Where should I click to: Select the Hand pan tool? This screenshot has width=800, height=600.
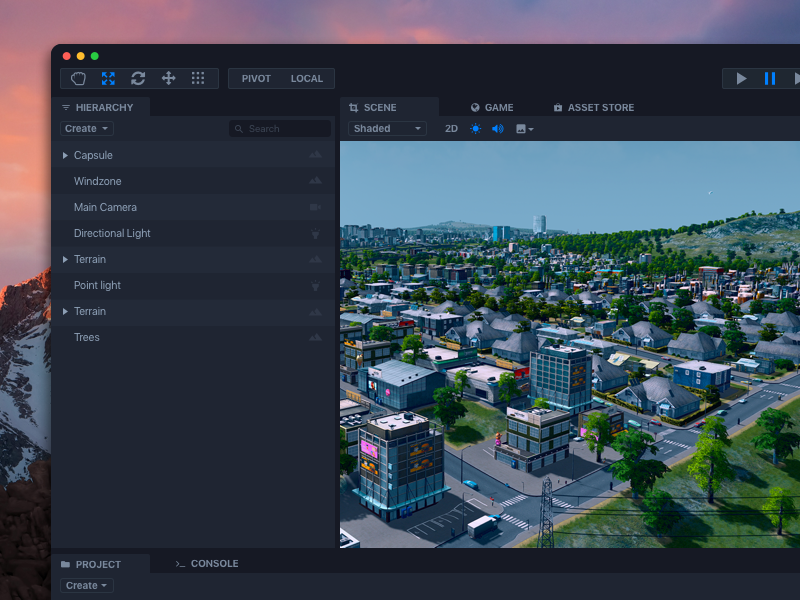tap(77, 79)
